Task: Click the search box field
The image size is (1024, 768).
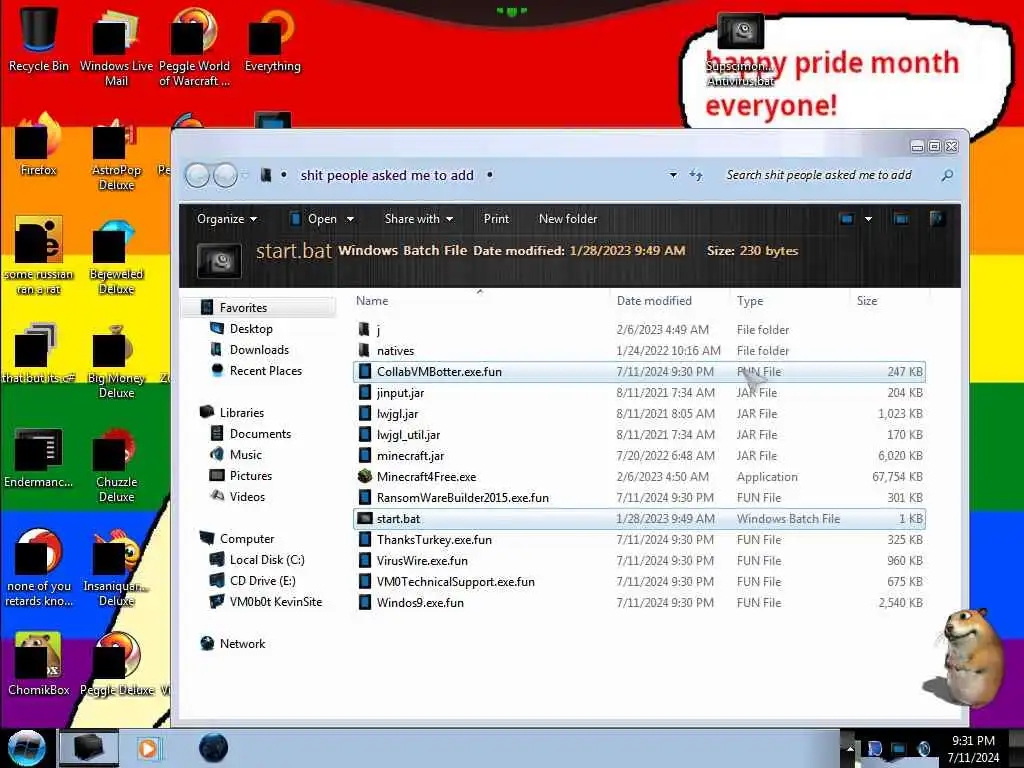Action: coord(829,175)
